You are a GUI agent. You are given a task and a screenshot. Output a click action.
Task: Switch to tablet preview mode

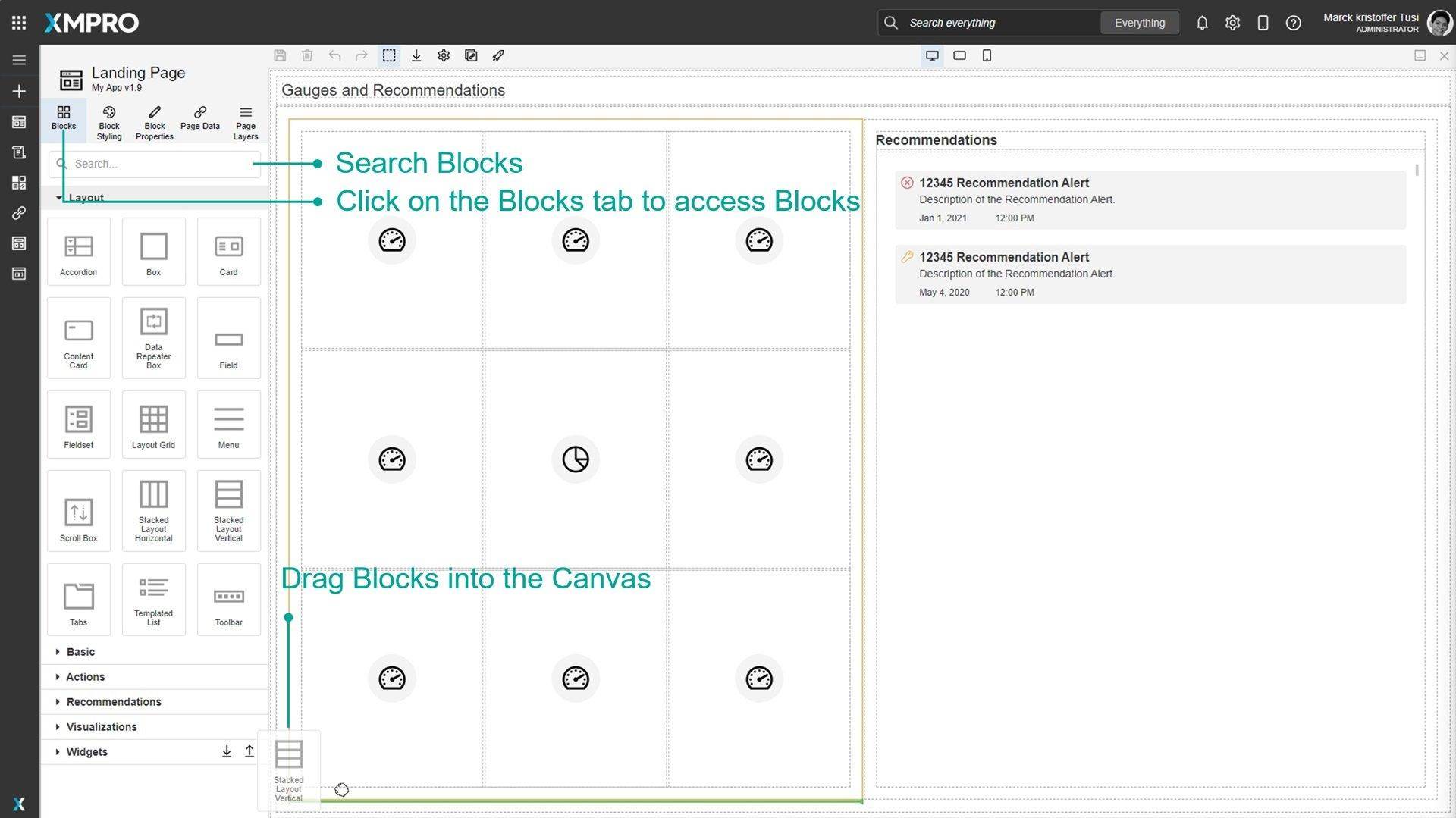pyautogui.click(x=959, y=55)
